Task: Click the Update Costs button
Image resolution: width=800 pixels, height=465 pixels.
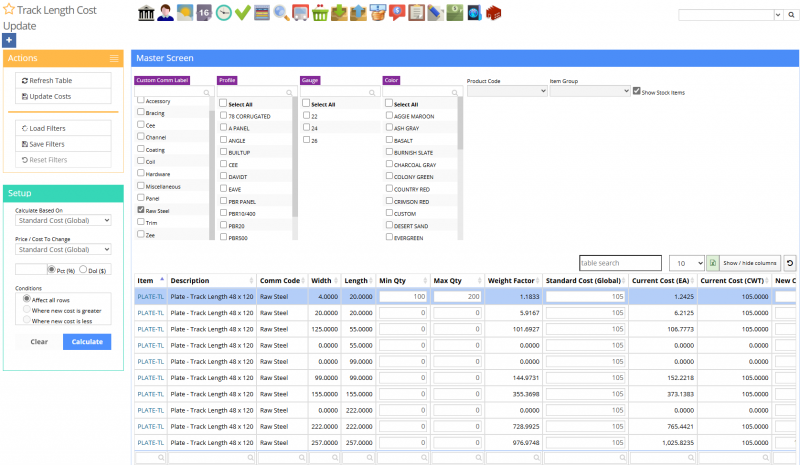Action: (63, 97)
